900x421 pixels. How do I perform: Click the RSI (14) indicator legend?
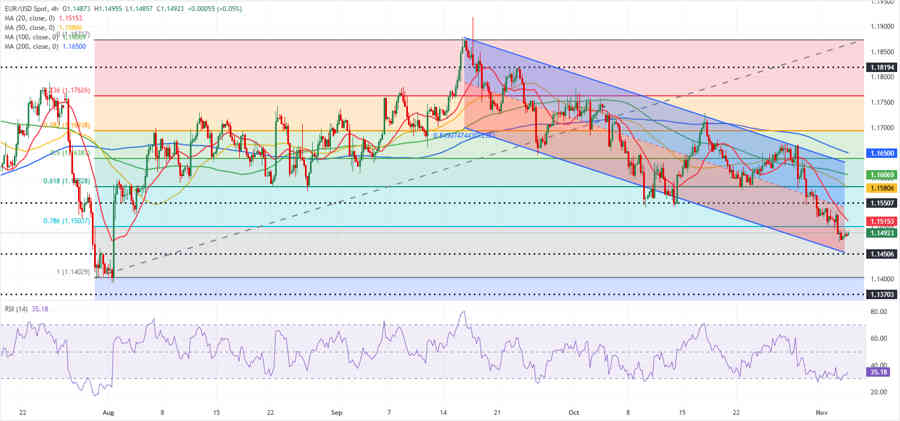point(14,309)
